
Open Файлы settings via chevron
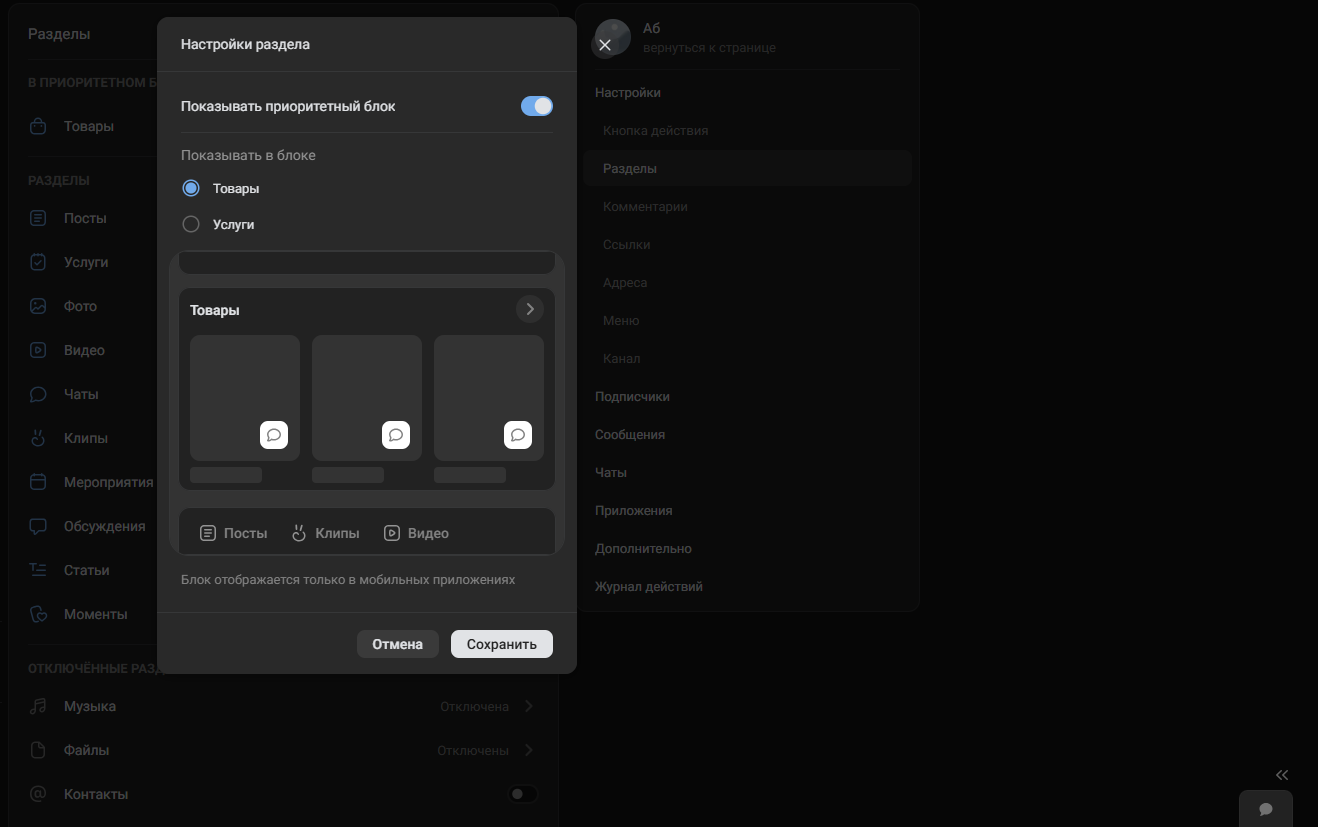[529, 750]
